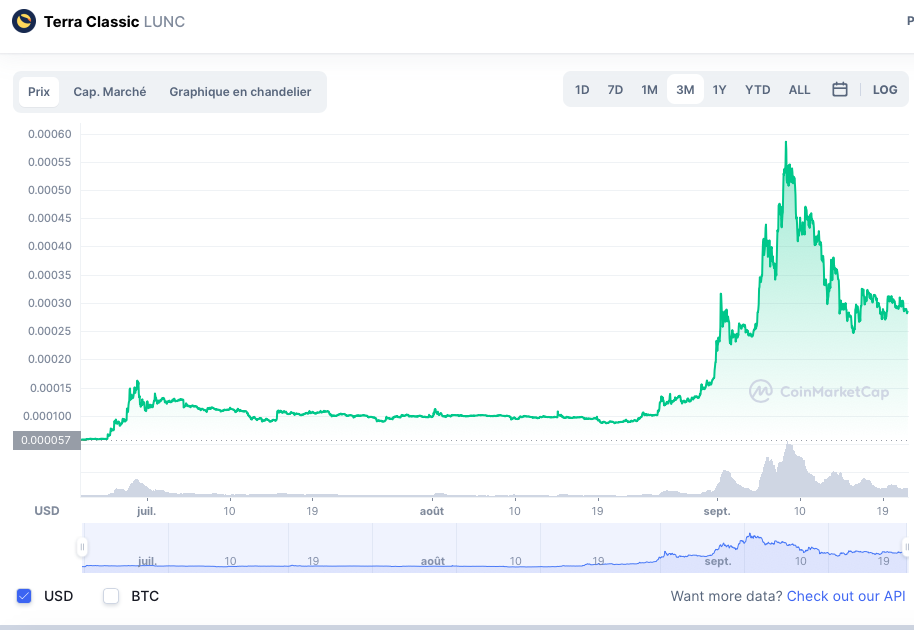Enable the BTC checkbox

(111, 596)
